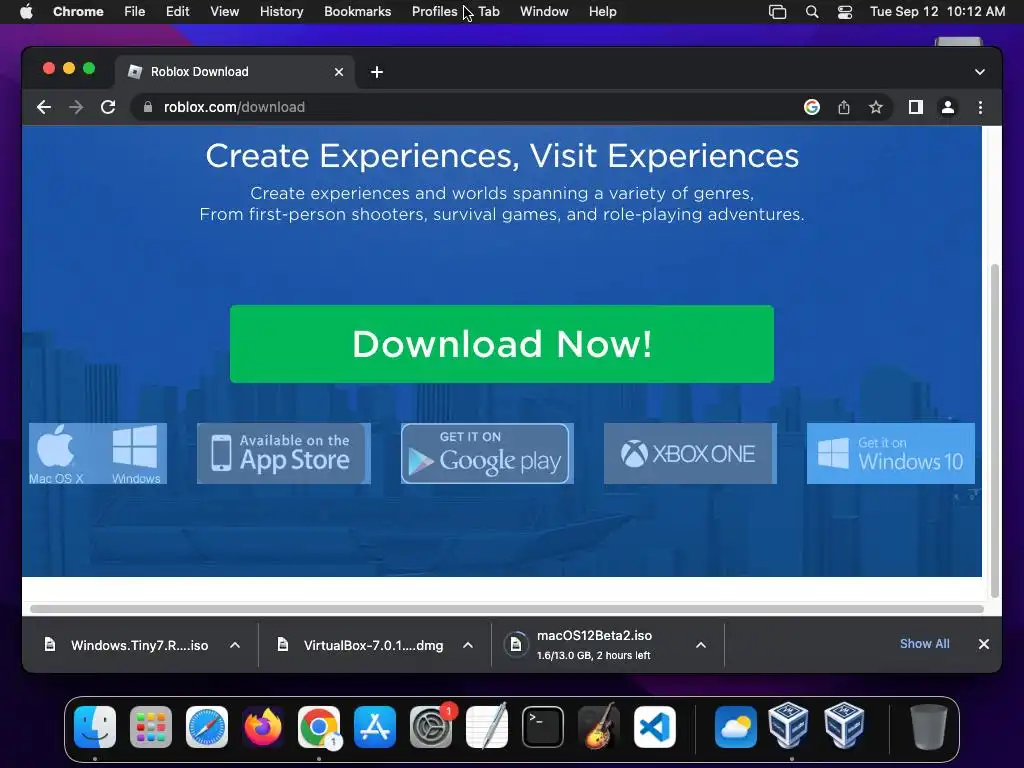The width and height of the screenshot is (1024, 768).
Task: Open the Tab menu
Action: click(x=488, y=12)
